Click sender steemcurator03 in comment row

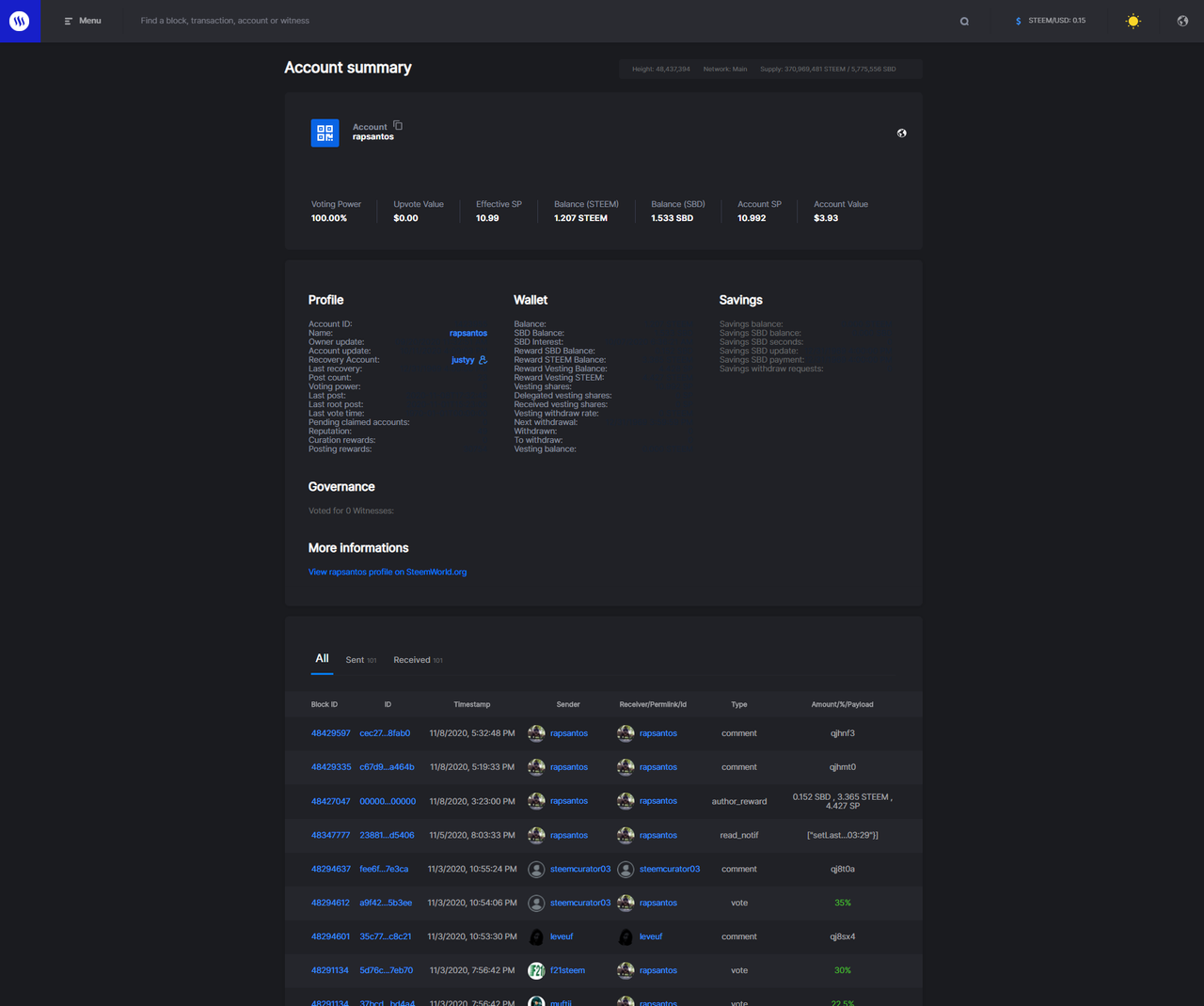point(580,869)
